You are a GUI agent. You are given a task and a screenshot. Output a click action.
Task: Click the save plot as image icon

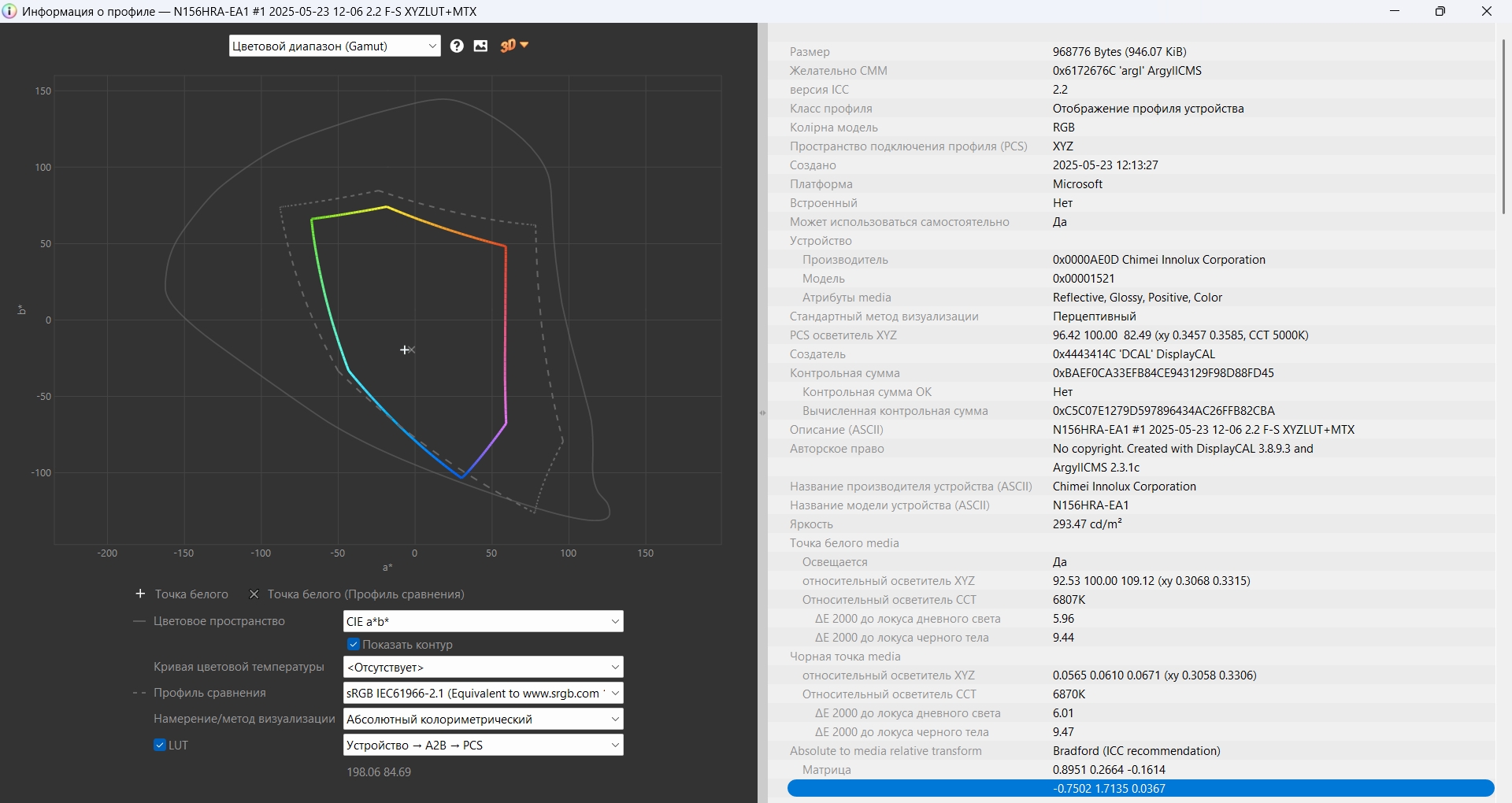point(480,46)
